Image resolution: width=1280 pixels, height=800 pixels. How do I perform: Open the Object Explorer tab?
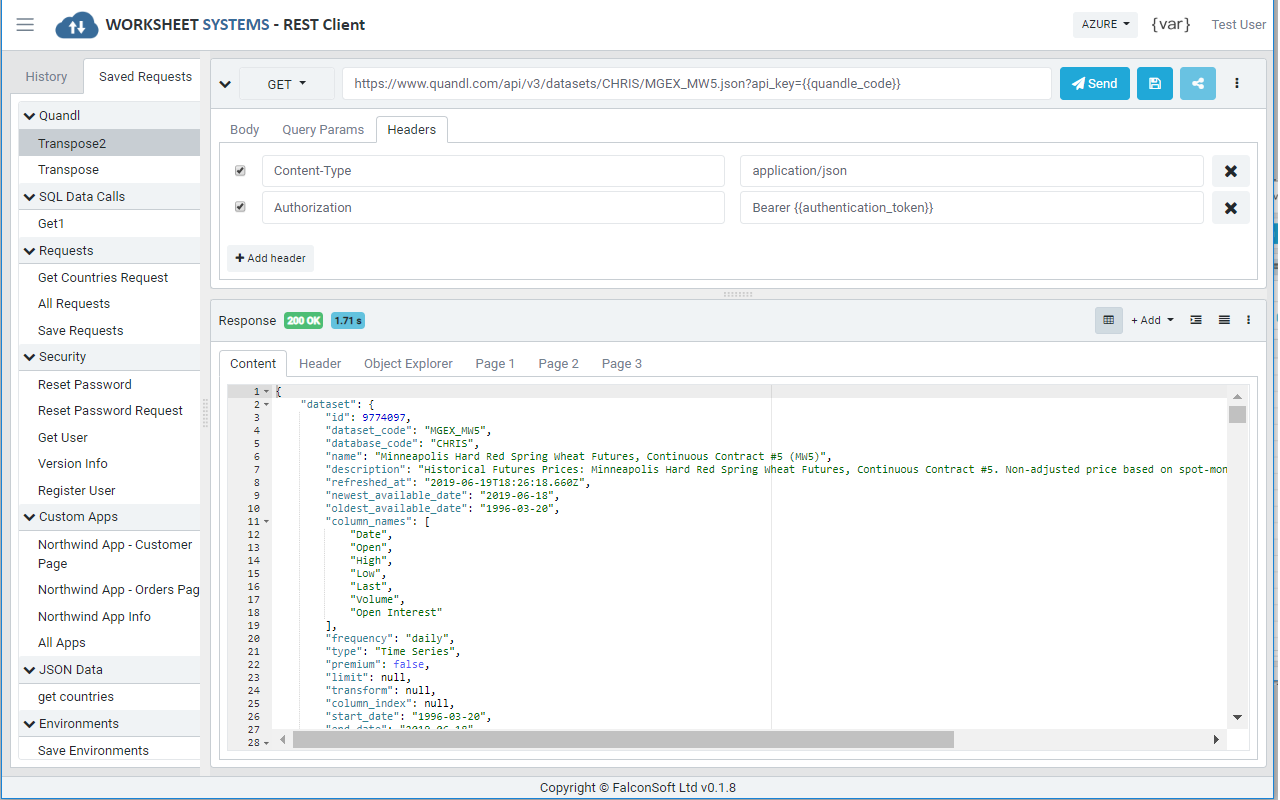coord(408,363)
